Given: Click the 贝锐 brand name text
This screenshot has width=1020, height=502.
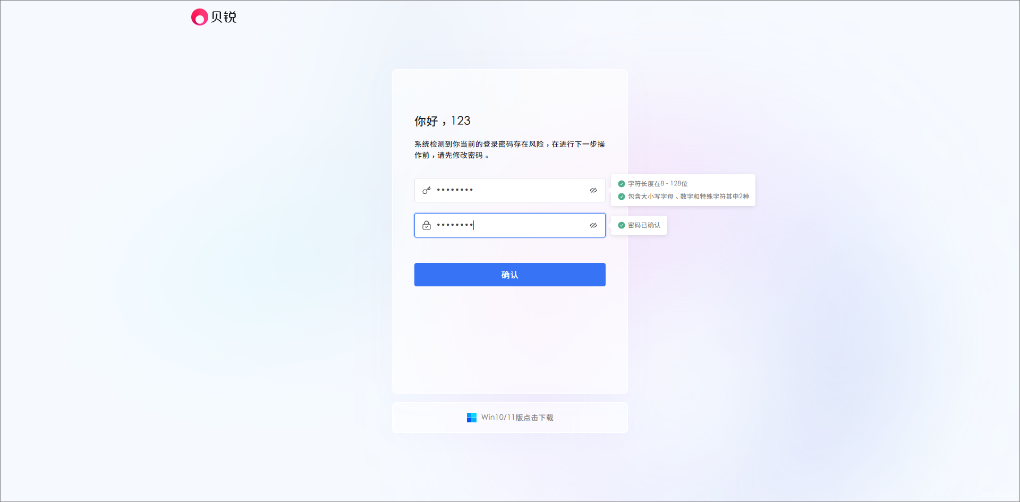Looking at the screenshot, I should click(x=224, y=17).
